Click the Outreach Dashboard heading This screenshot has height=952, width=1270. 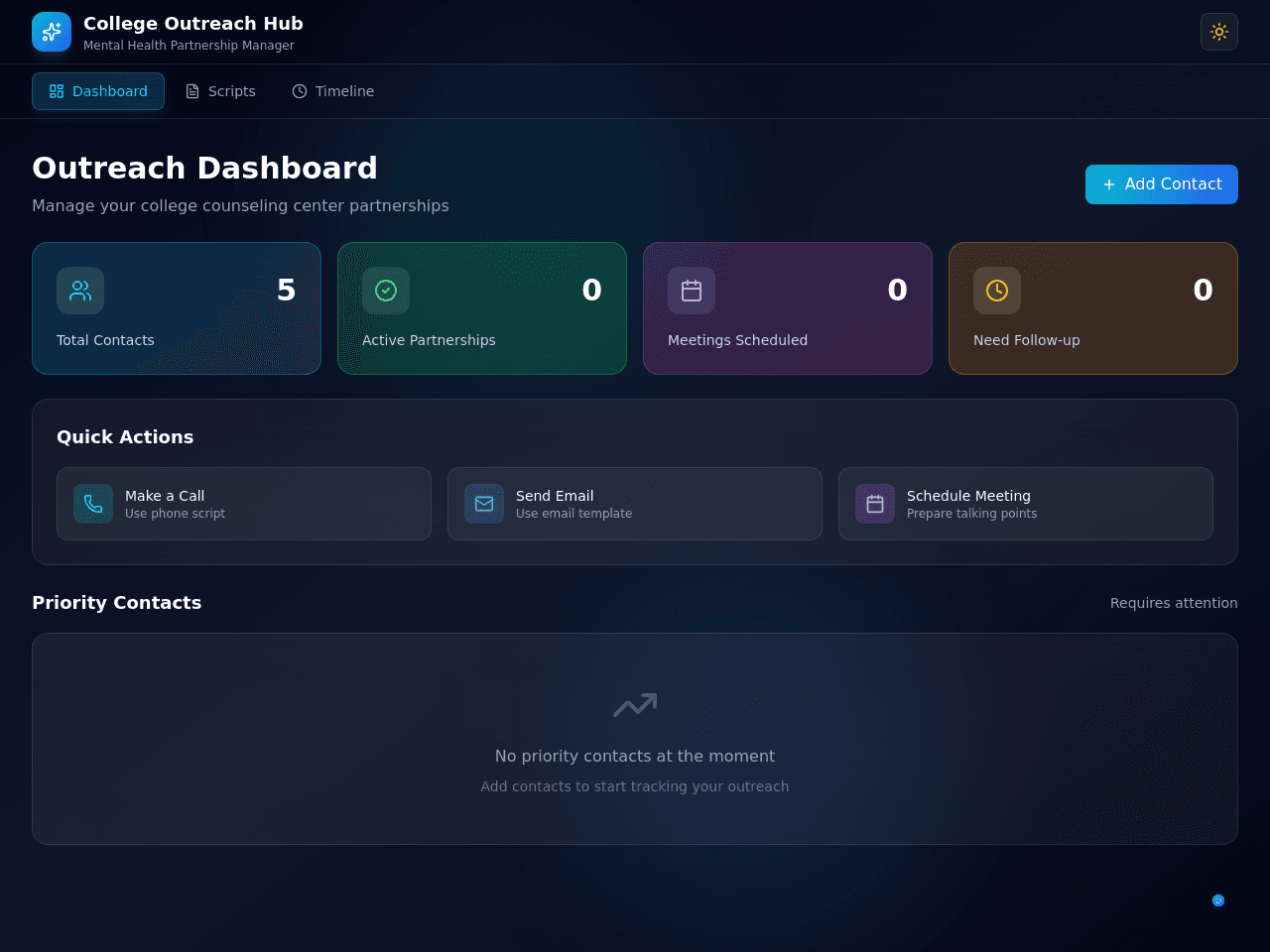[x=204, y=168]
